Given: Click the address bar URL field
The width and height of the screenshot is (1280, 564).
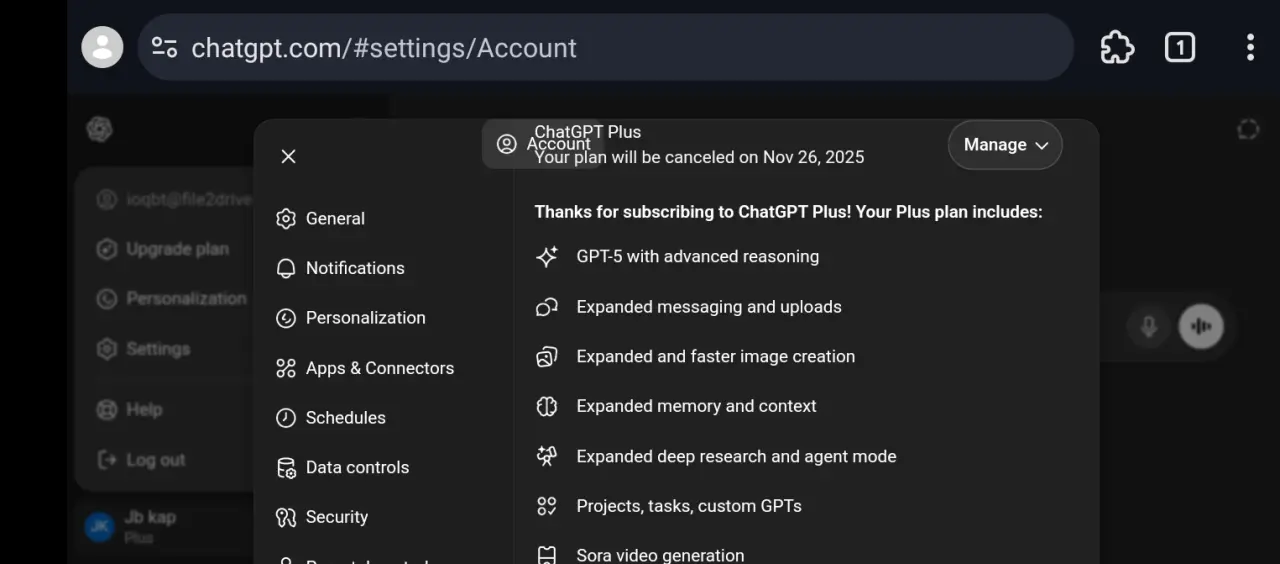Looking at the screenshot, I should (605, 47).
